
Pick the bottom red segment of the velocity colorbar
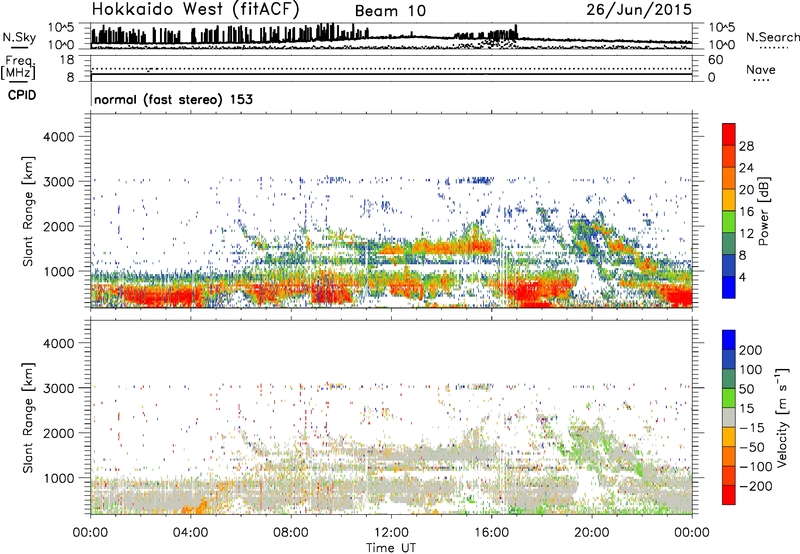pos(729,495)
